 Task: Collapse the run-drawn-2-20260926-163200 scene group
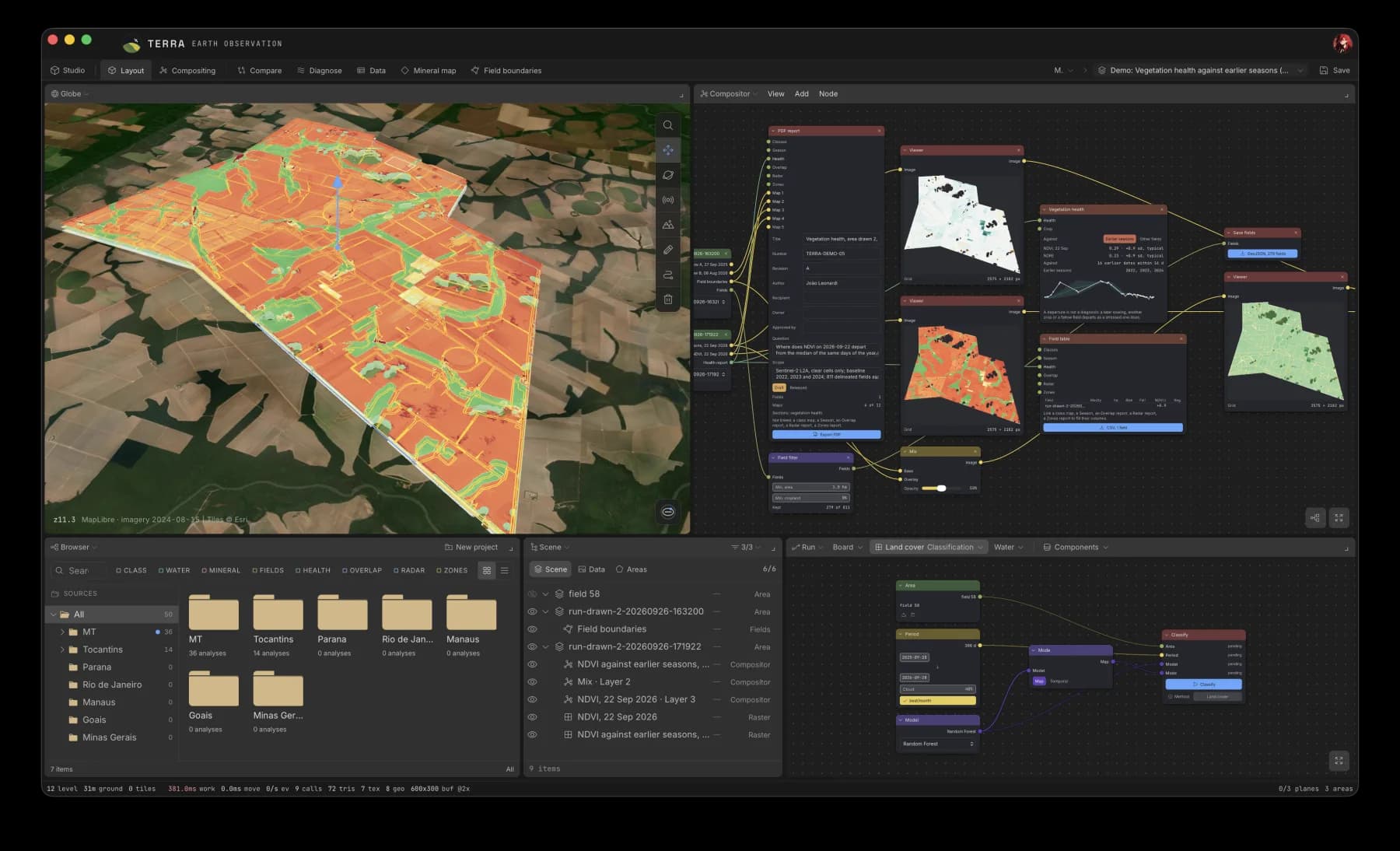click(x=545, y=611)
